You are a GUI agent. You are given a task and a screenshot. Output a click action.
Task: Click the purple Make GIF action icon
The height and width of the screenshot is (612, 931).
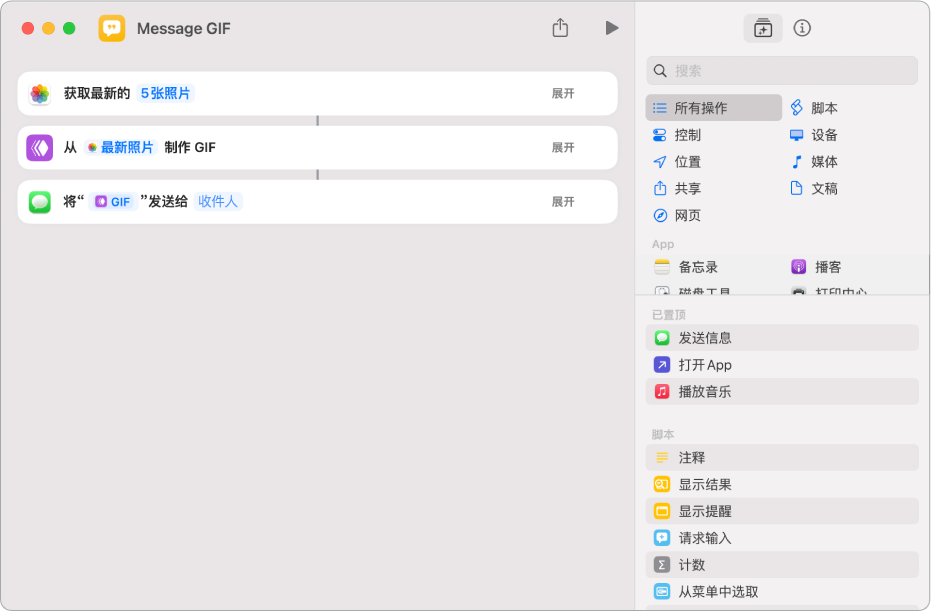click(40, 148)
